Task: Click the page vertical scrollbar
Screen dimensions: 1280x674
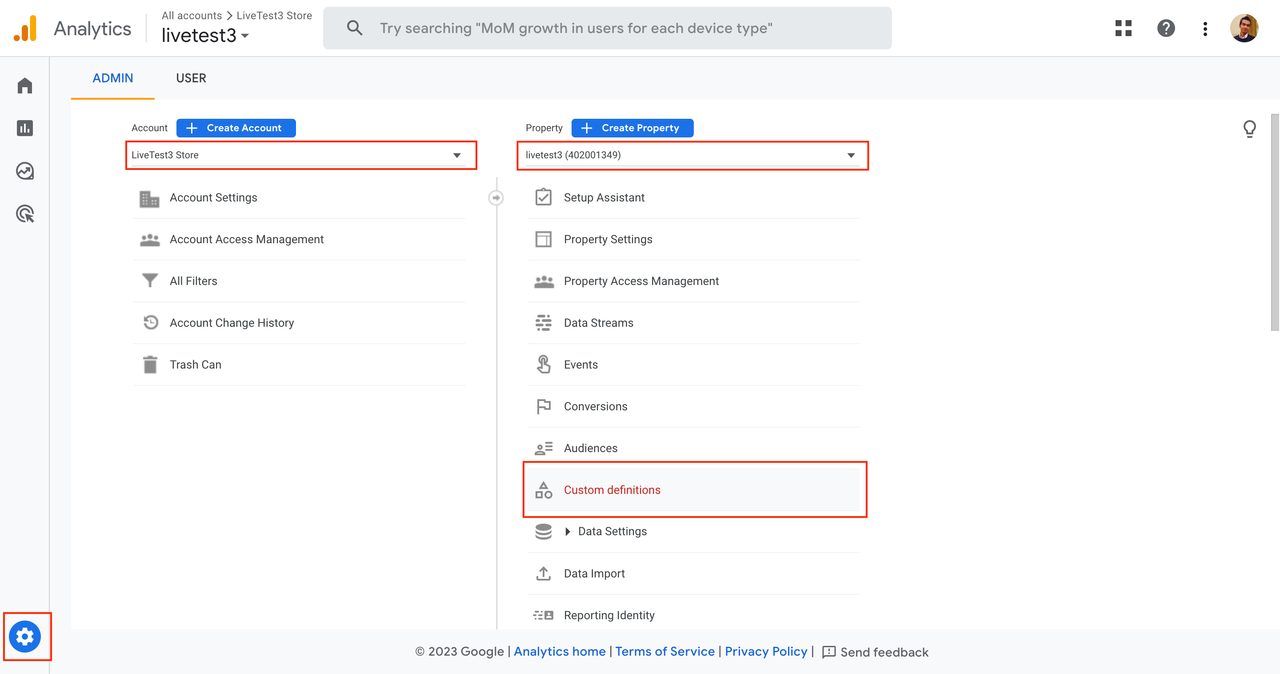Action: point(1275,222)
